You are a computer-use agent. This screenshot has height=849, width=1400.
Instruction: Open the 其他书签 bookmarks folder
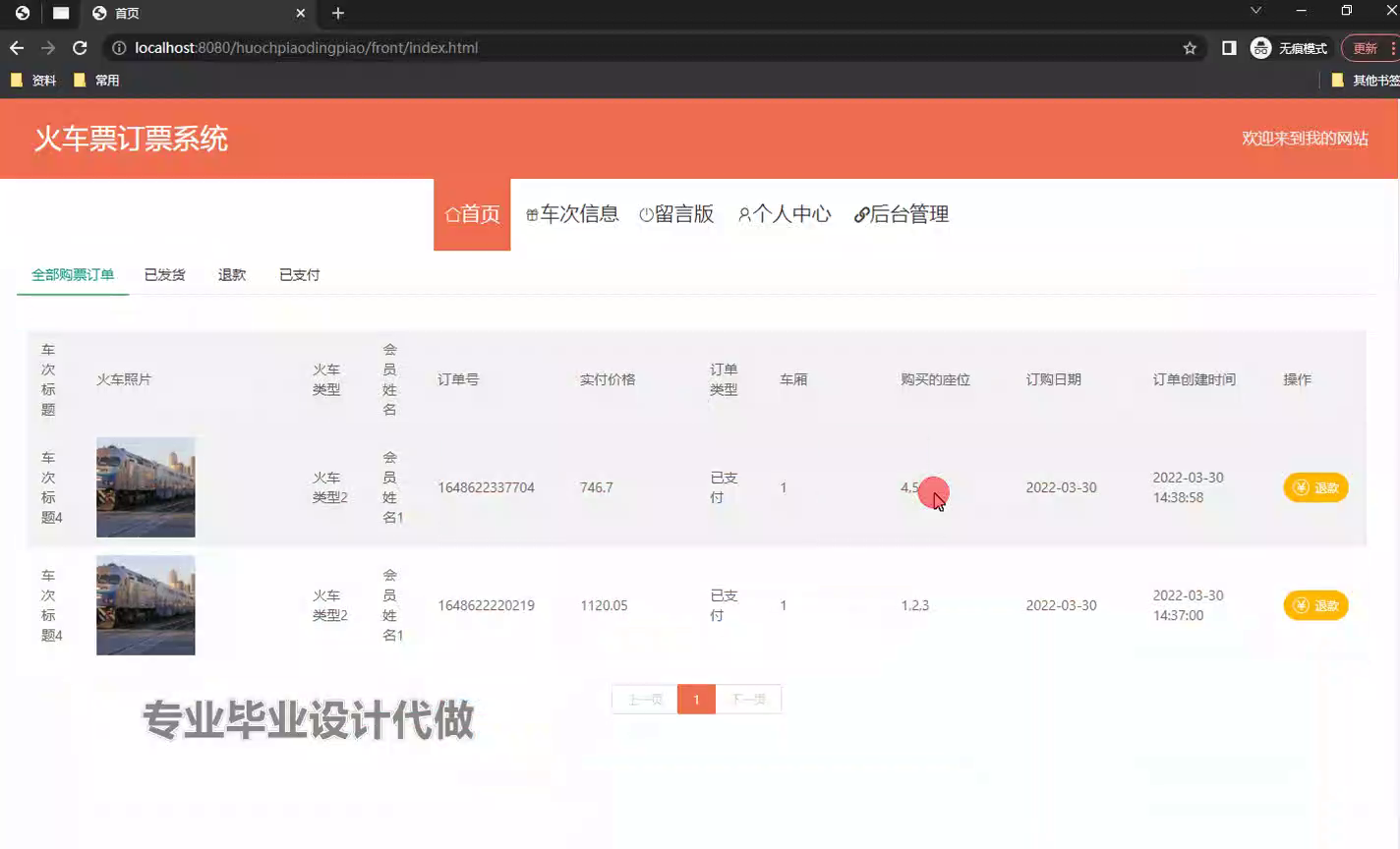click(1365, 81)
